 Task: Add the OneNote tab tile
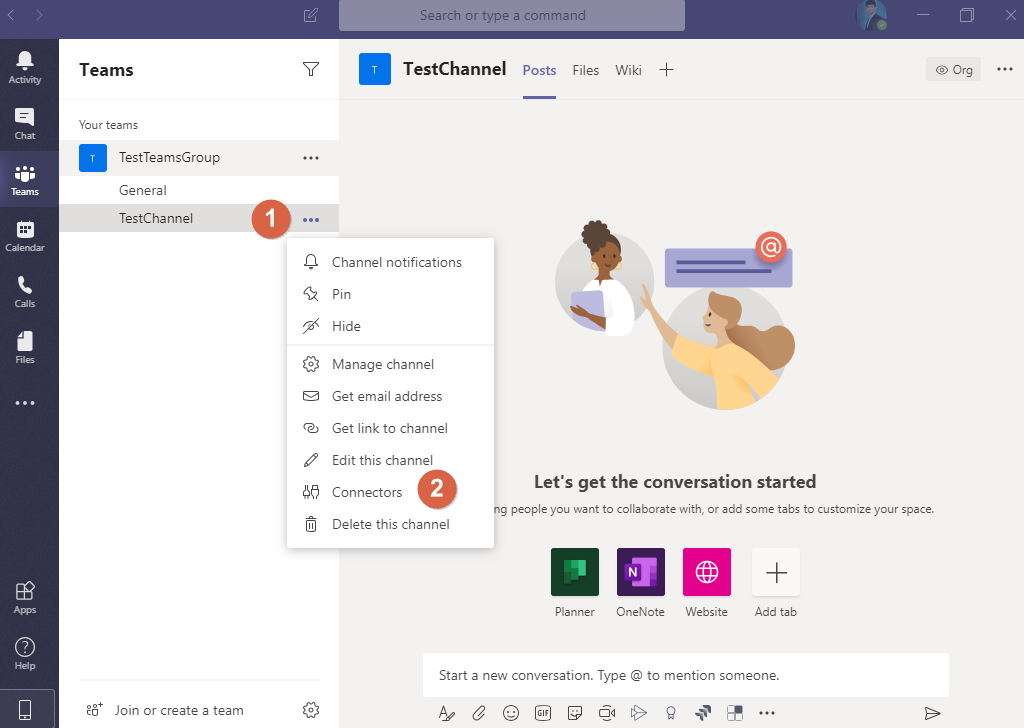click(x=641, y=572)
